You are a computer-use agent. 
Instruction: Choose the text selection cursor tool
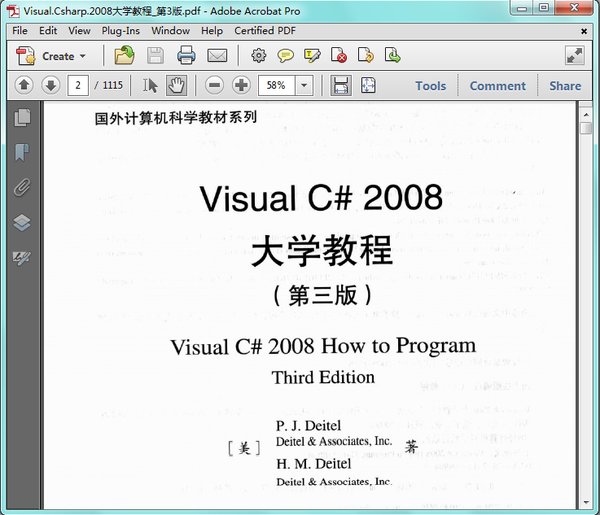(x=150, y=85)
